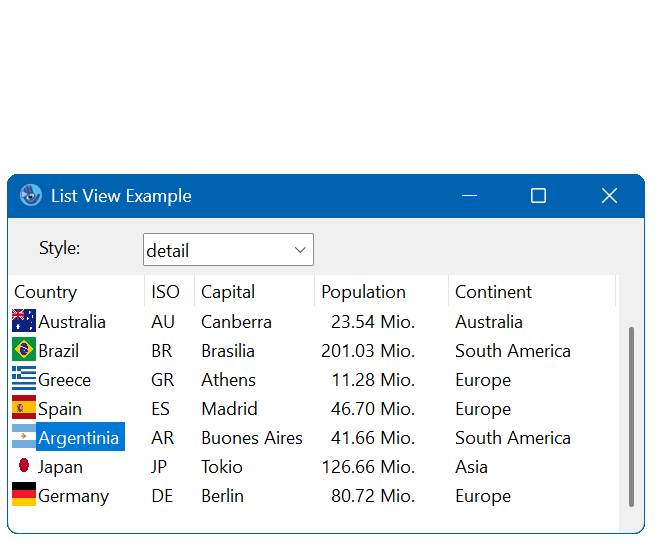
Task: Click population 23.54 Mio.
Action: (x=373, y=322)
